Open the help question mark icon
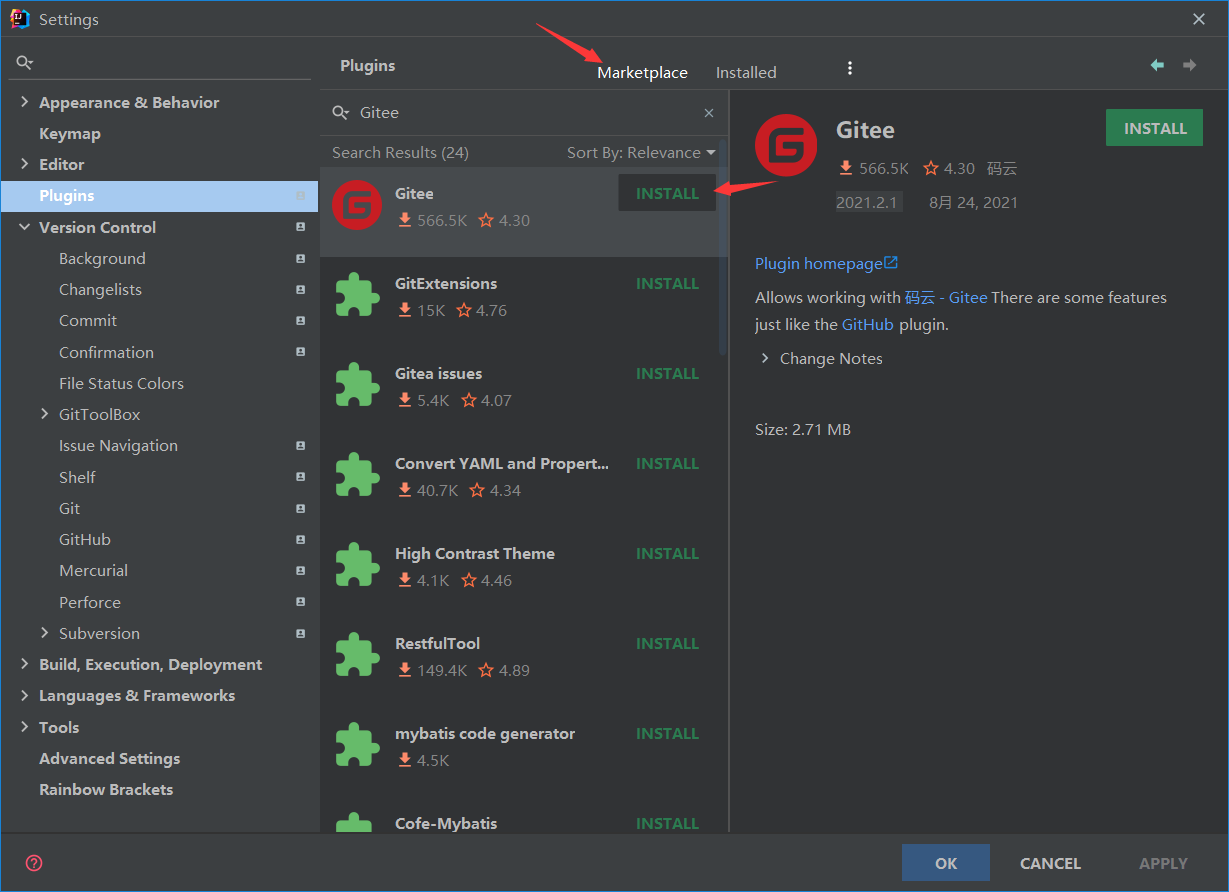The image size is (1229, 892). tap(34, 863)
